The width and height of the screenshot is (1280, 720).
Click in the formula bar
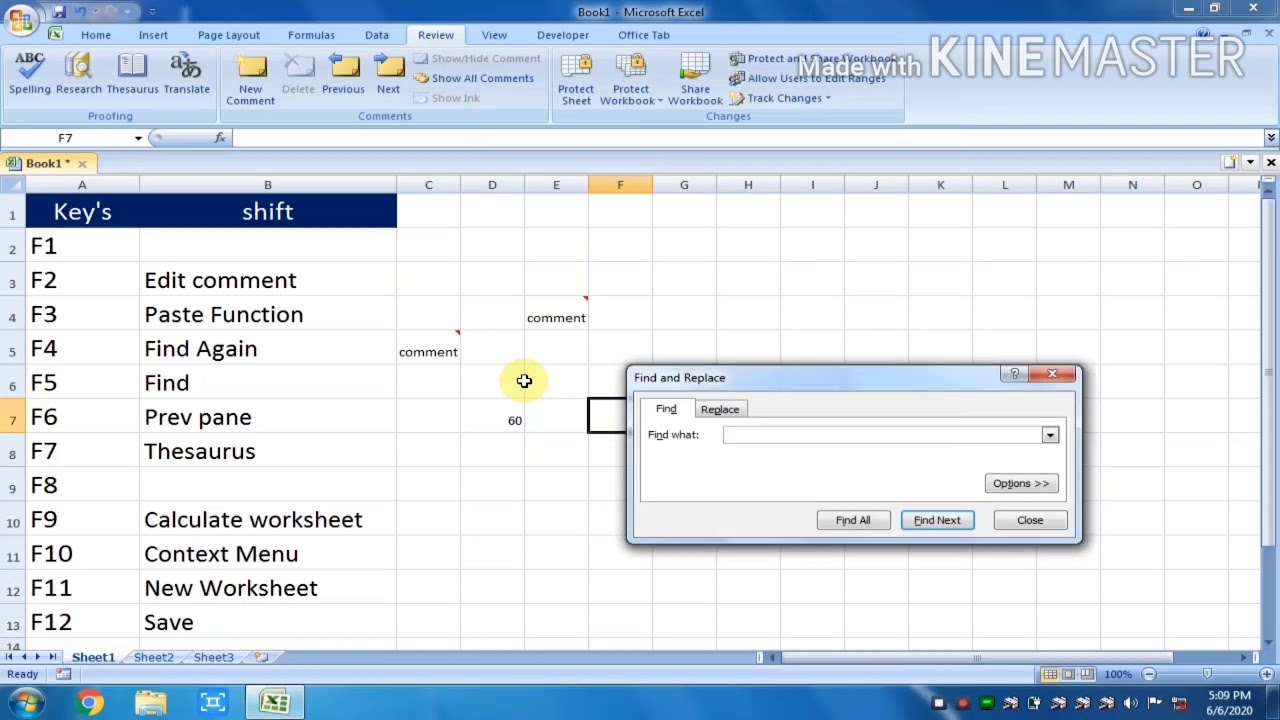[x=748, y=138]
